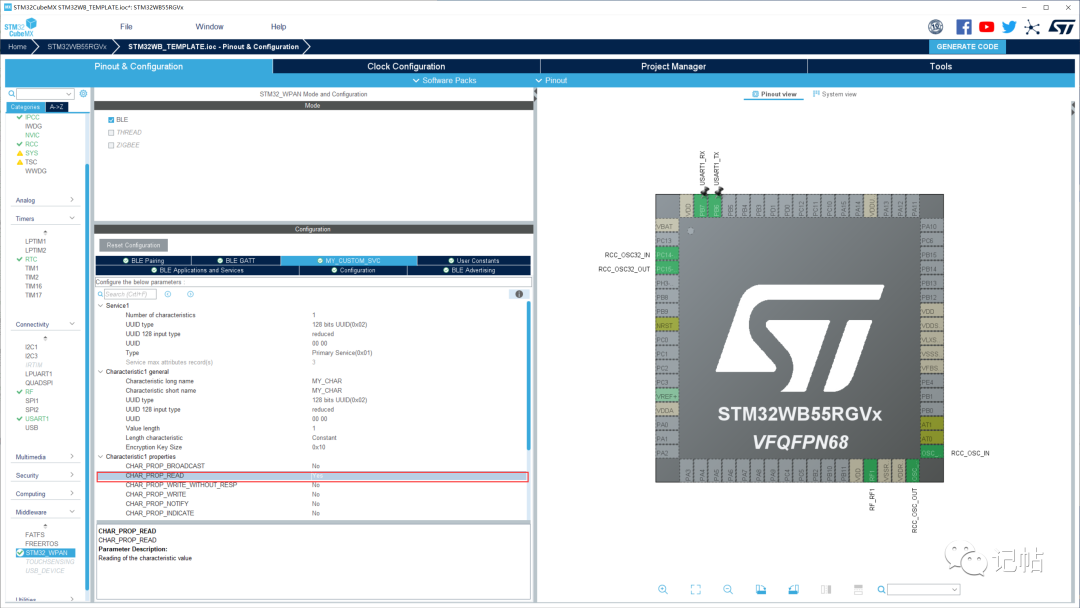Screen dimensions: 1080x608
Task: Select STM32_WPAN middleware item
Action: click(46, 553)
